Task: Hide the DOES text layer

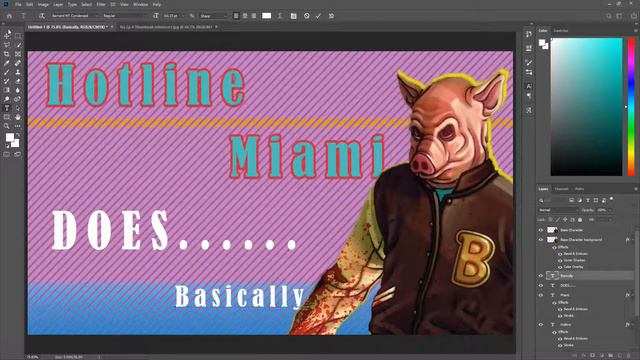Action: (x=541, y=285)
